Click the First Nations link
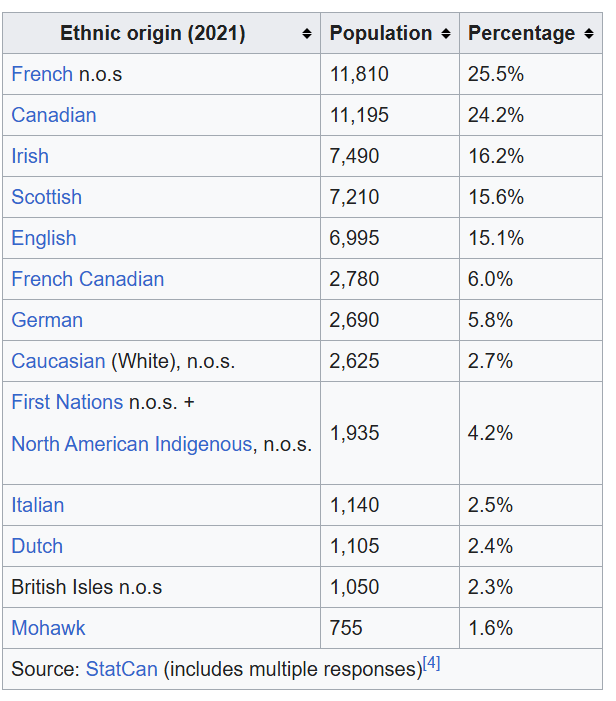 67,402
